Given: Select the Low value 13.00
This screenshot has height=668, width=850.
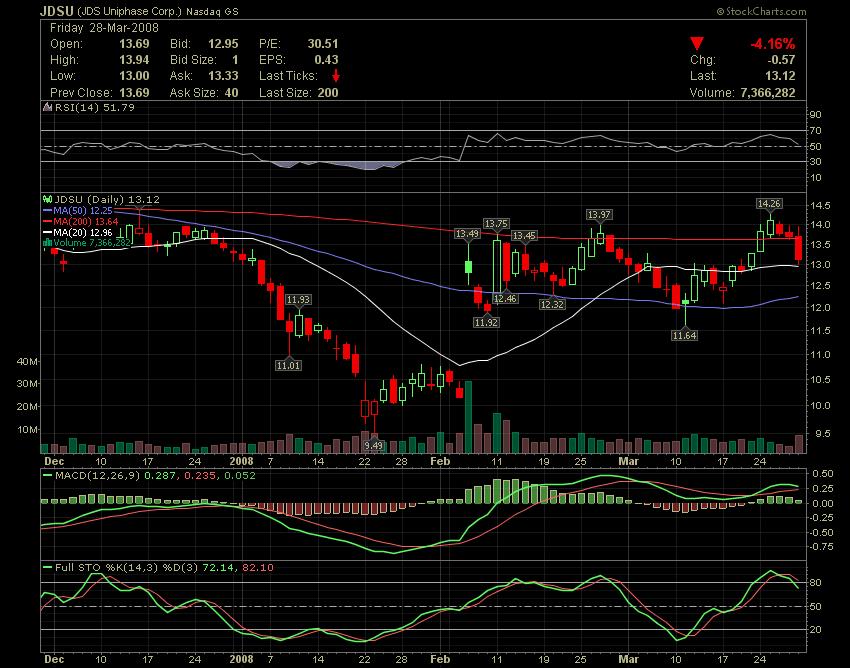Looking at the screenshot, I should (134, 75).
